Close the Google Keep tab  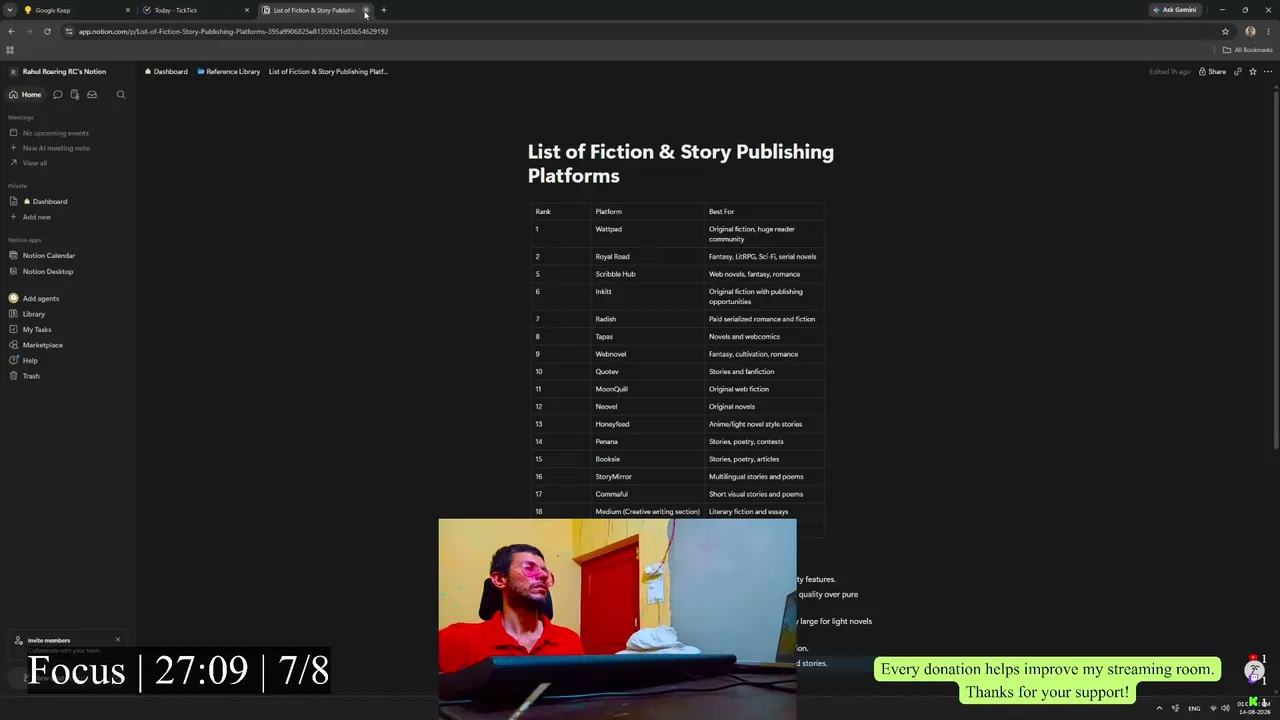[x=128, y=10]
